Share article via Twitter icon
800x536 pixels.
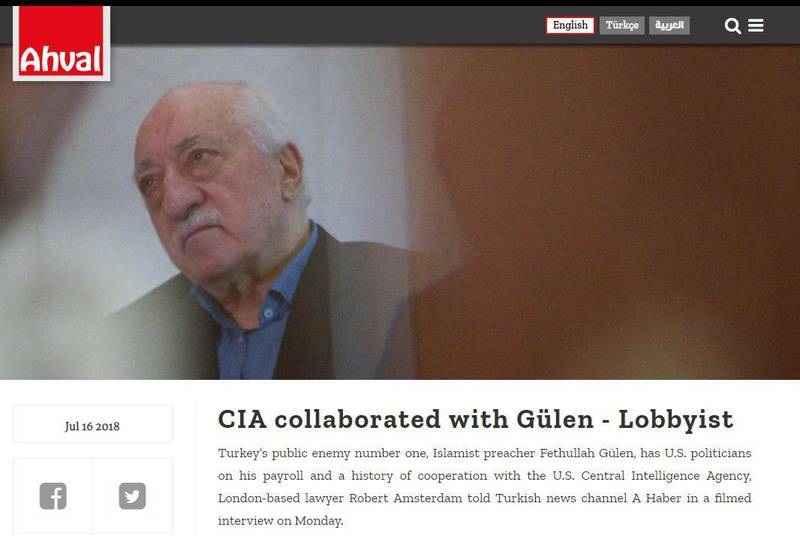tap(132, 496)
